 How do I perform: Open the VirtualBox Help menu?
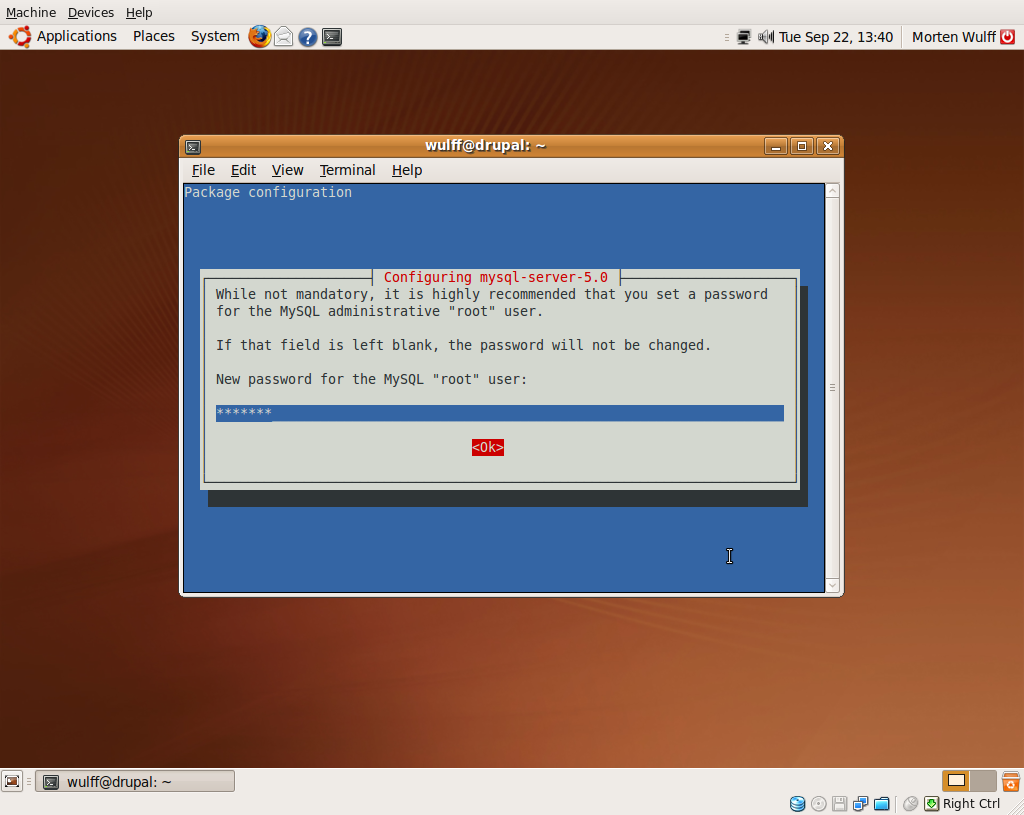pos(139,12)
